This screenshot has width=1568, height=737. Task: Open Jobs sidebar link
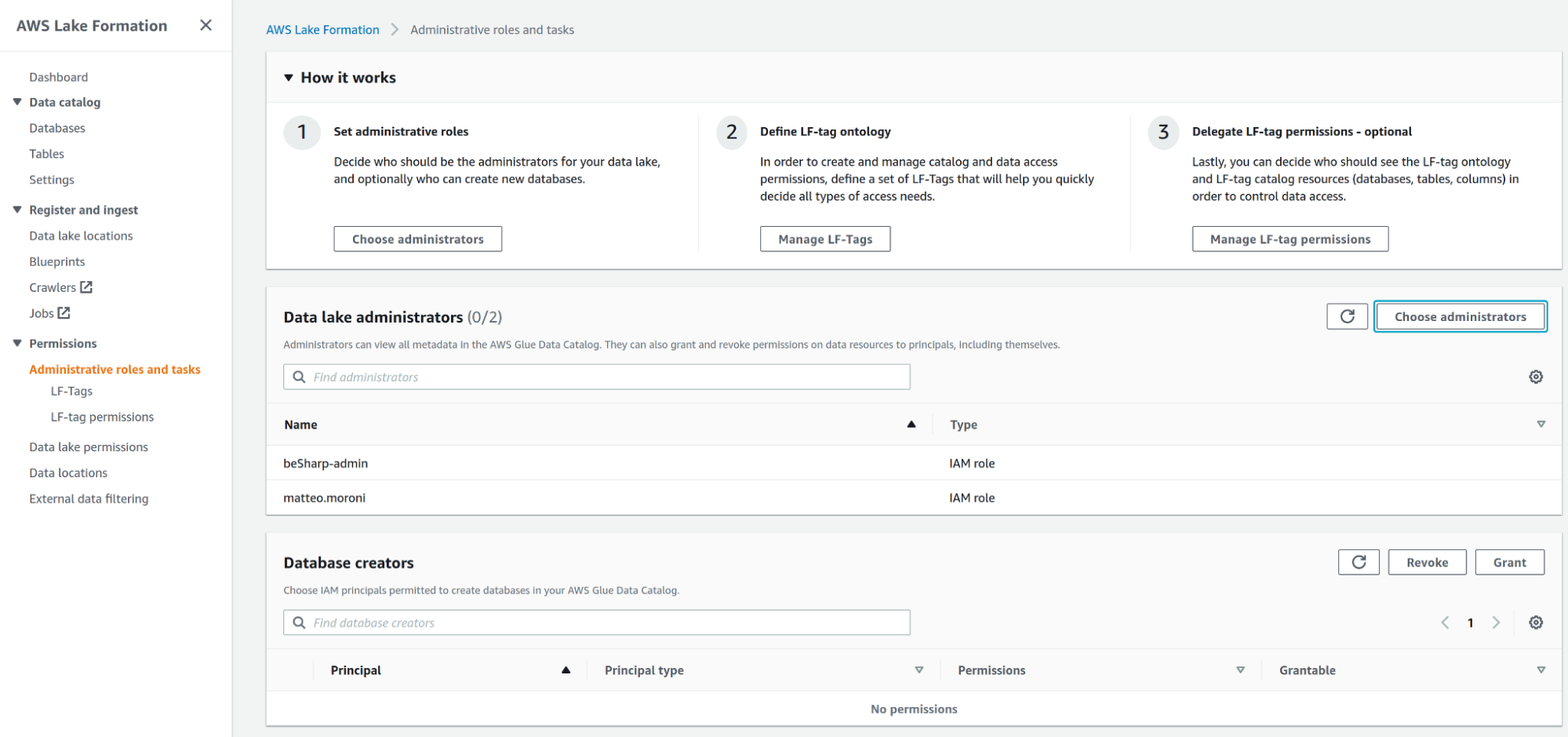click(x=42, y=313)
